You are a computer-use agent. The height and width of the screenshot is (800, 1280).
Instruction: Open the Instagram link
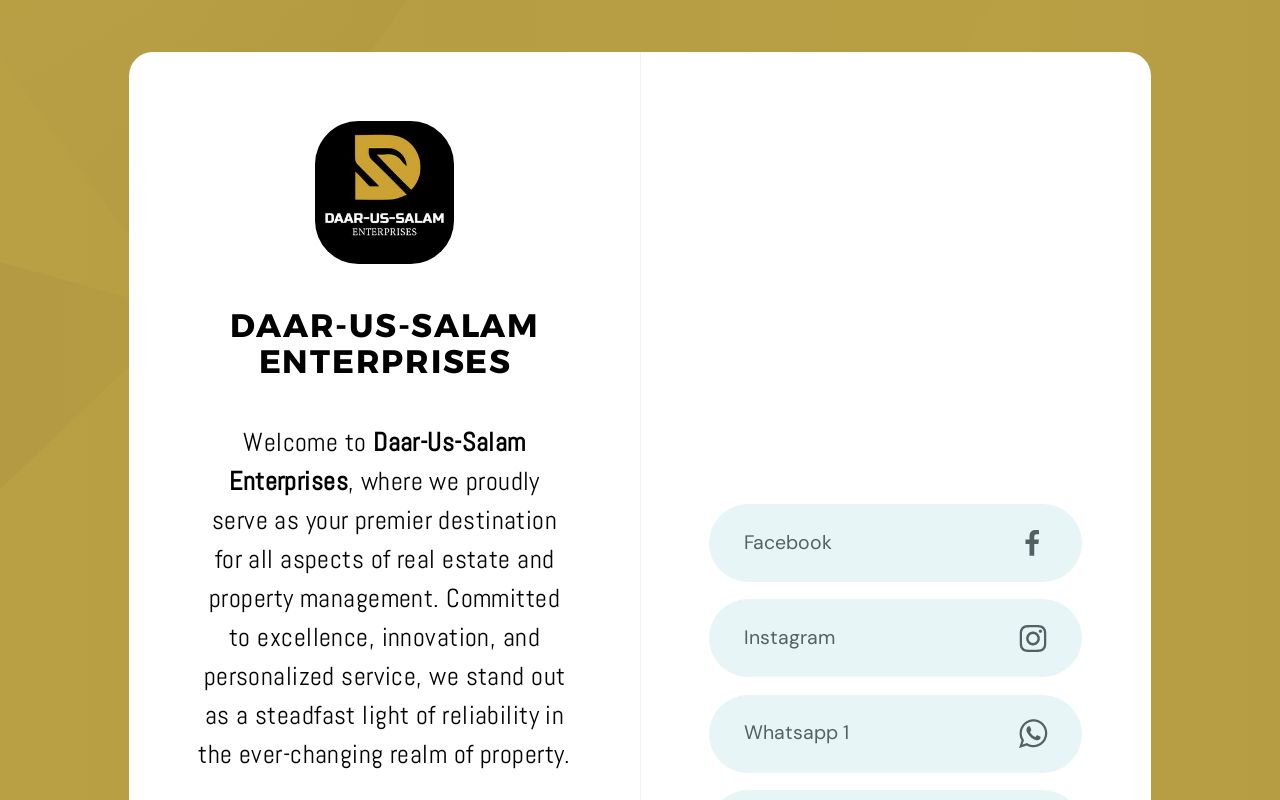pyautogui.click(x=895, y=638)
